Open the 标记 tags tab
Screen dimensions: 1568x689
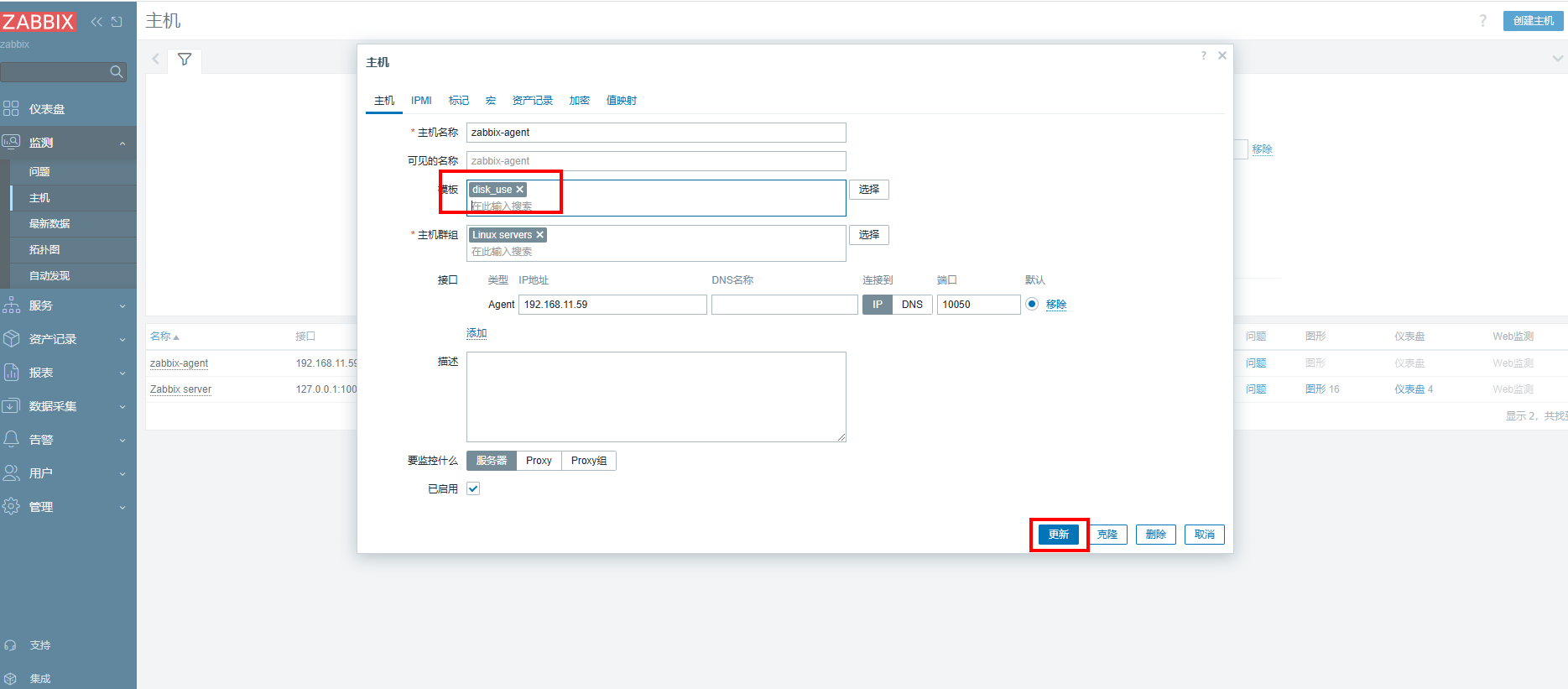(459, 101)
